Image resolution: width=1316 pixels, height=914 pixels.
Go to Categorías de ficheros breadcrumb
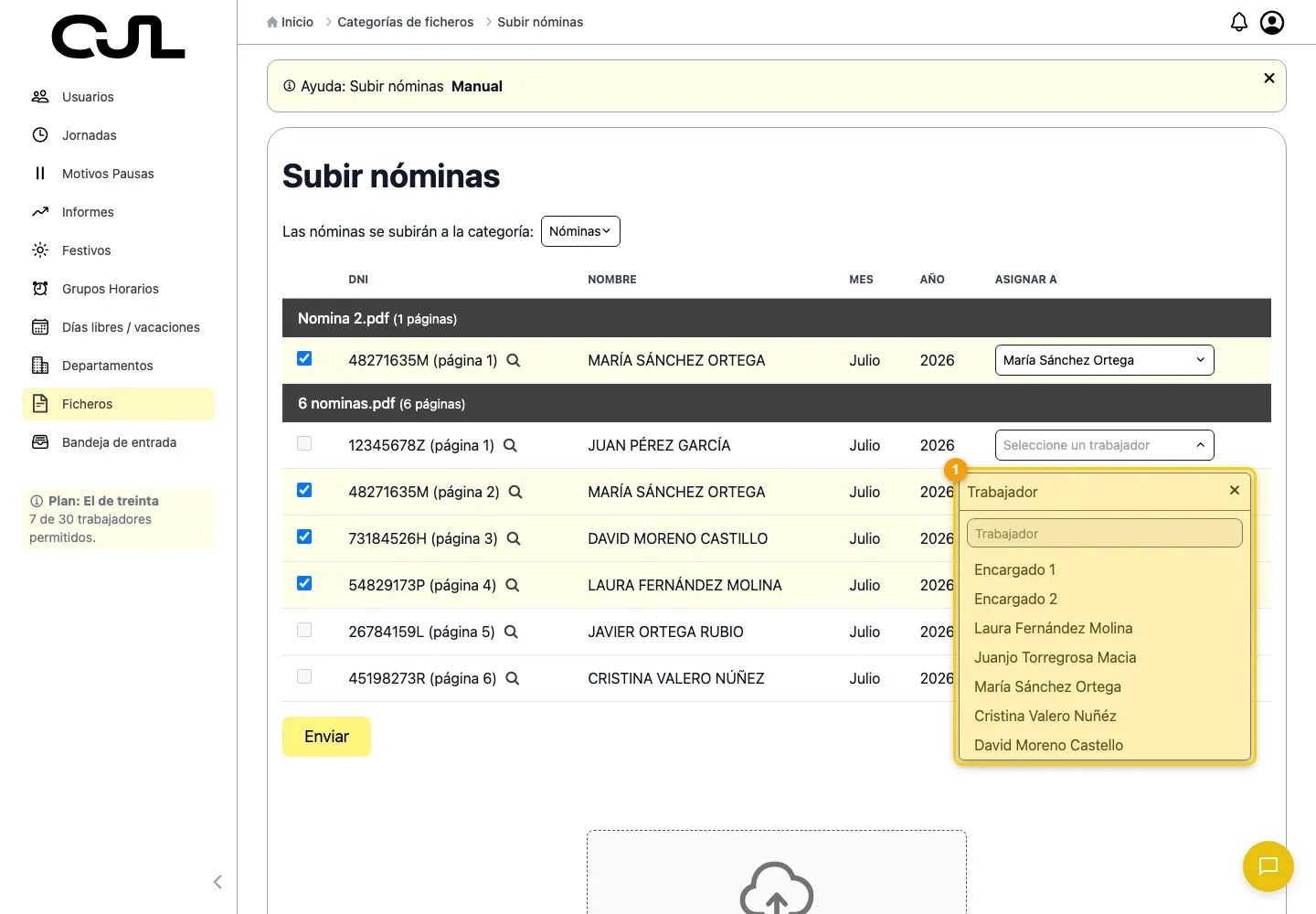click(x=406, y=22)
